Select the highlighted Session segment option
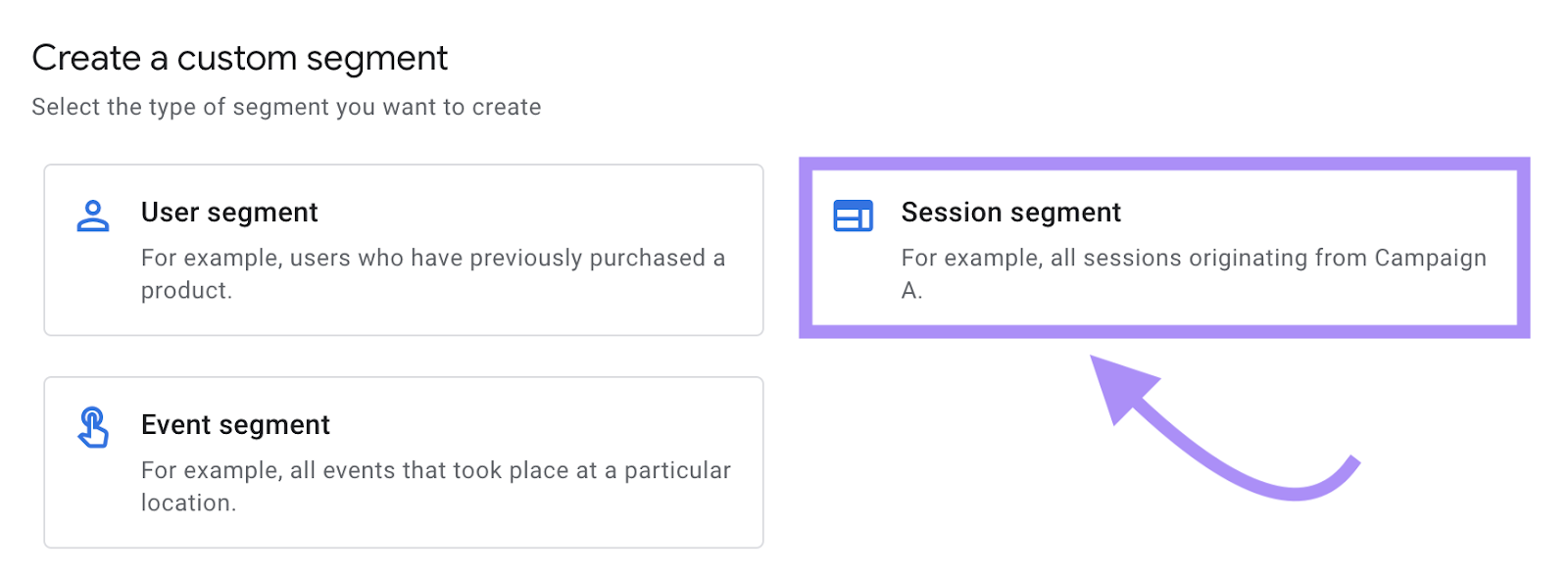 pos(1161,247)
